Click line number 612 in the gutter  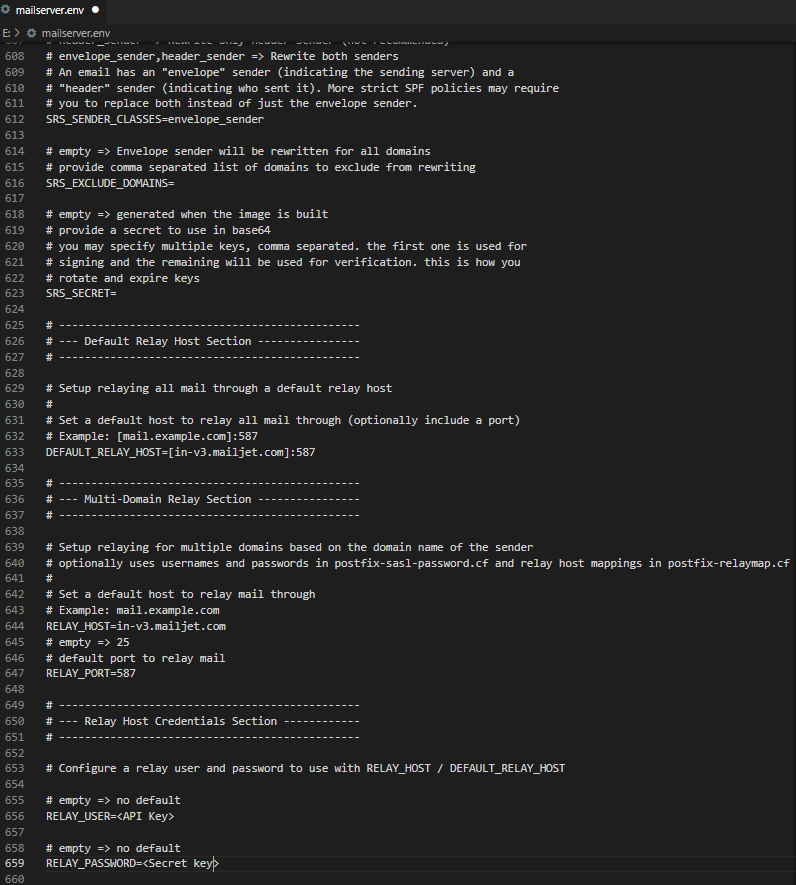[16, 119]
